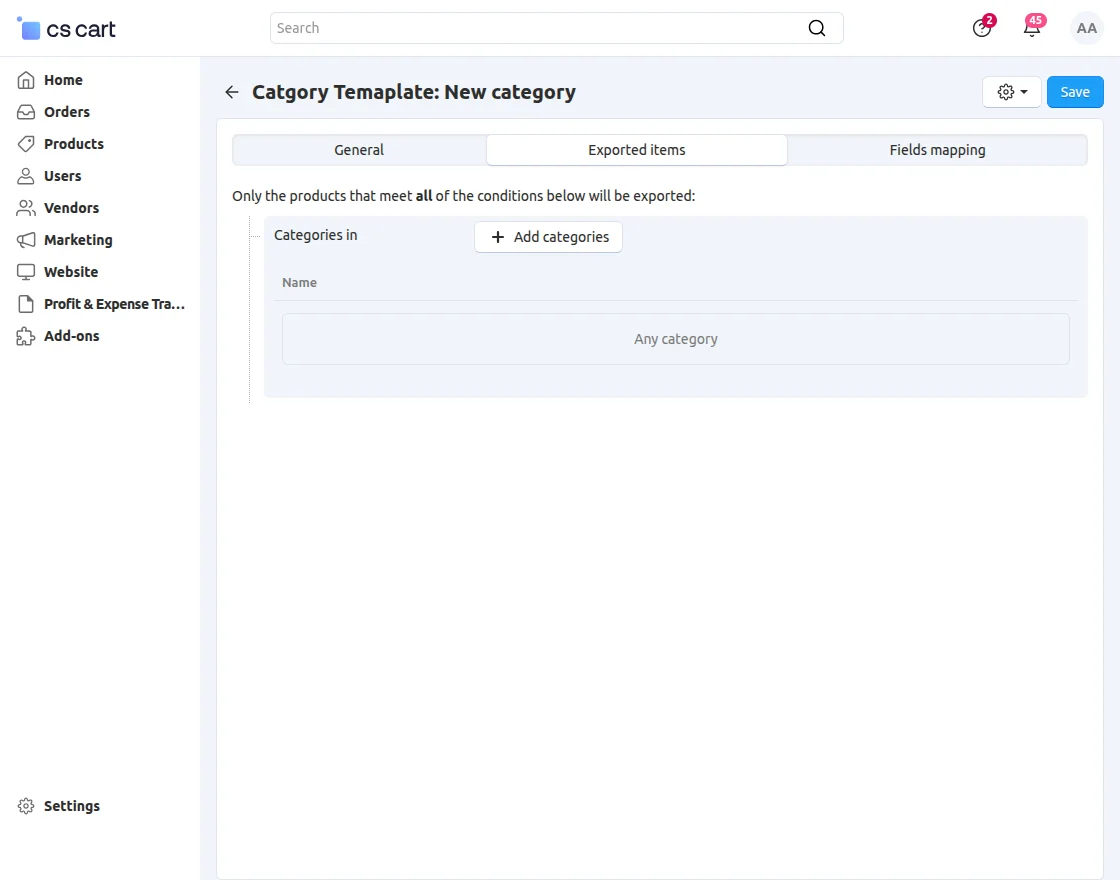This screenshot has width=1120, height=880.
Task: Switch to the General tab
Action: click(x=358, y=149)
